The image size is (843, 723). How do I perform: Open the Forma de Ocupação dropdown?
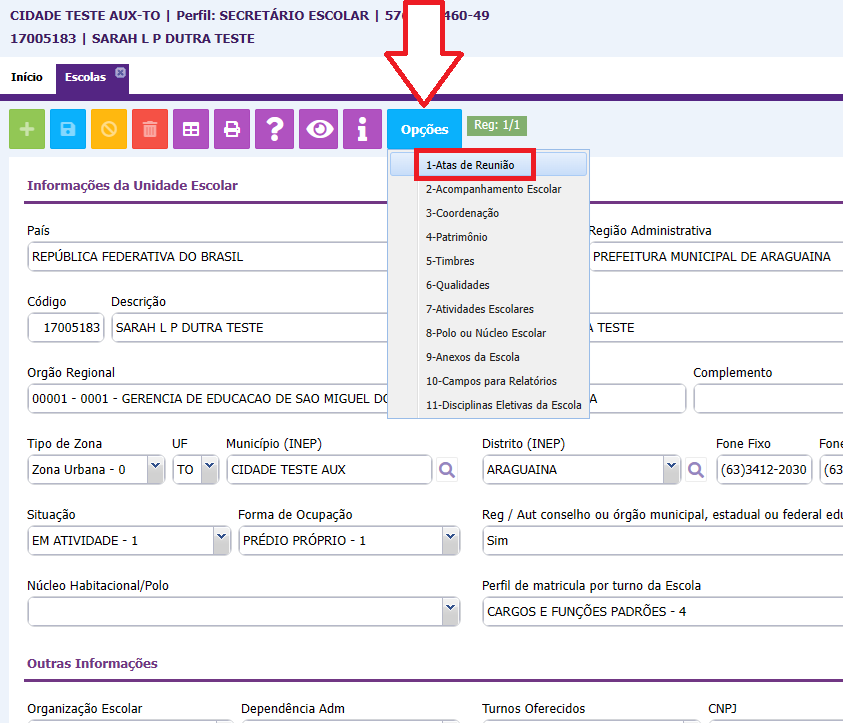click(450, 540)
